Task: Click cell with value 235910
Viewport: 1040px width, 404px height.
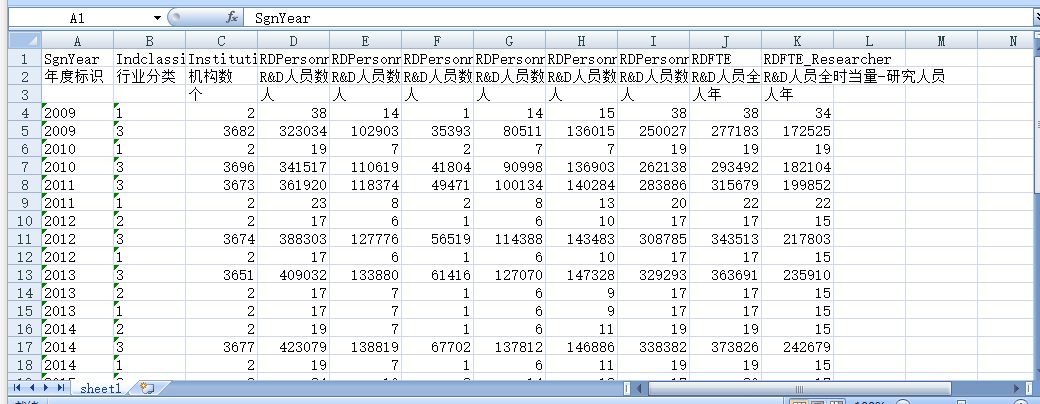Action: click(797, 275)
